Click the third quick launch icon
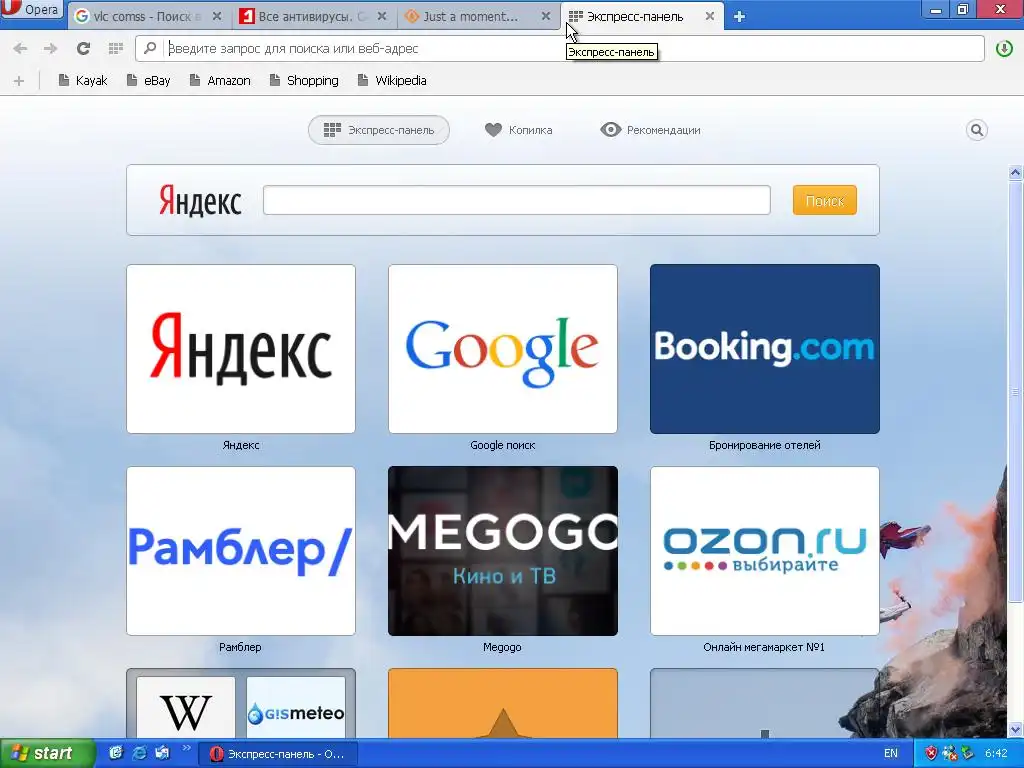Viewport: 1024px width, 768px height. click(162, 753)
